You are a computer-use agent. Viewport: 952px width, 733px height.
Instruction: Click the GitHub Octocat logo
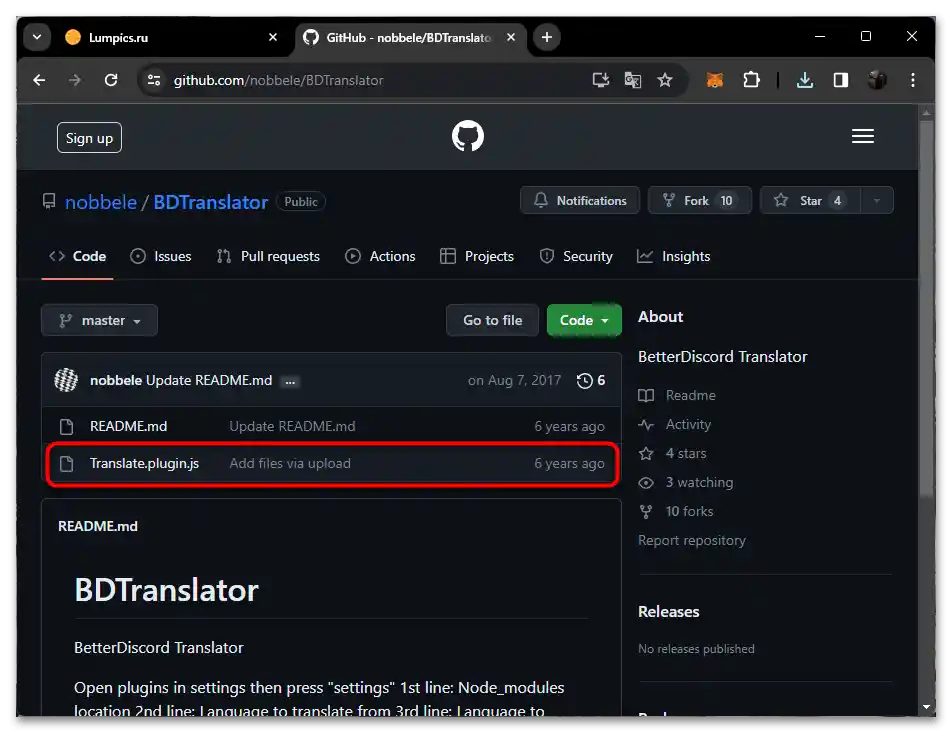tap(468, 136)
